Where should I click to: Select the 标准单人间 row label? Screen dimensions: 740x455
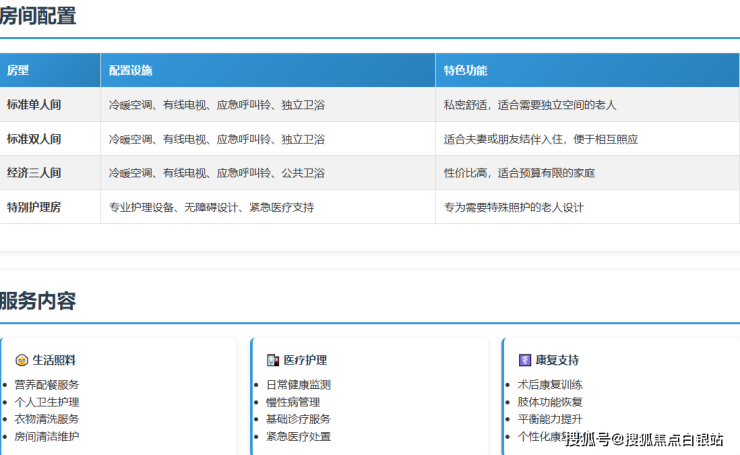[34, 105]
